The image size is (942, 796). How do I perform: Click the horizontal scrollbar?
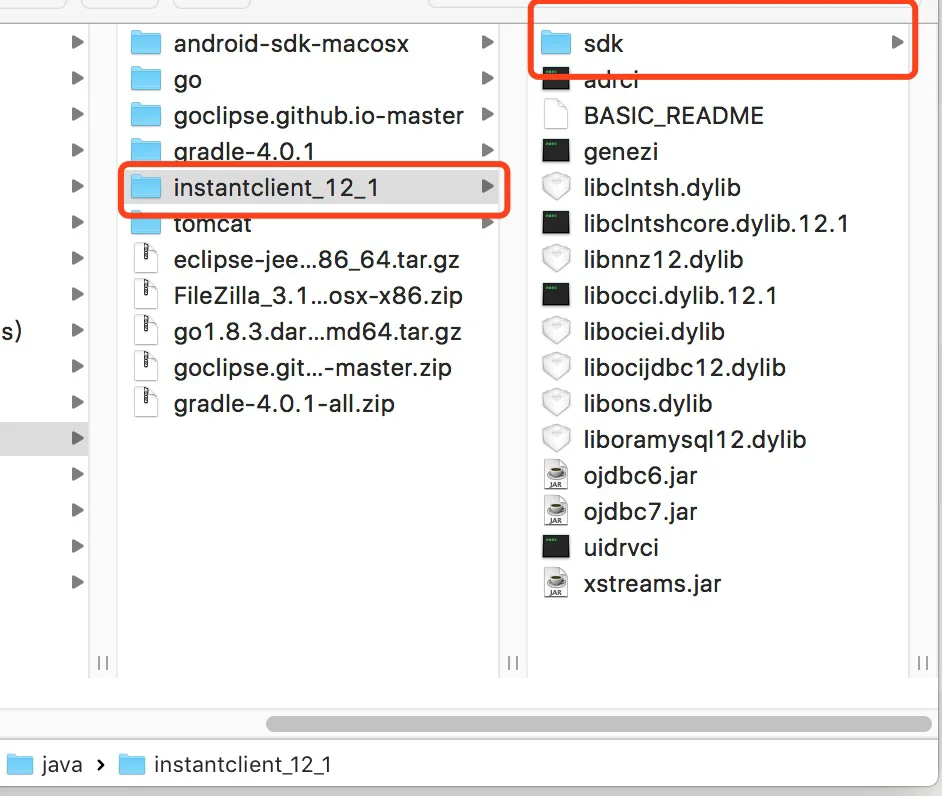click(x=598, y=723)
